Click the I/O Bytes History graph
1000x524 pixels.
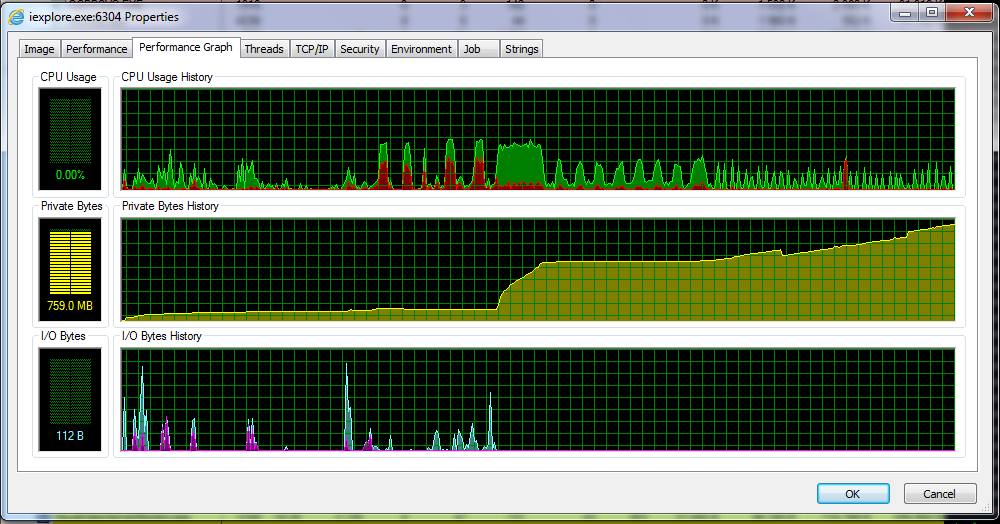pyautogui.click(x=538, y=399)
